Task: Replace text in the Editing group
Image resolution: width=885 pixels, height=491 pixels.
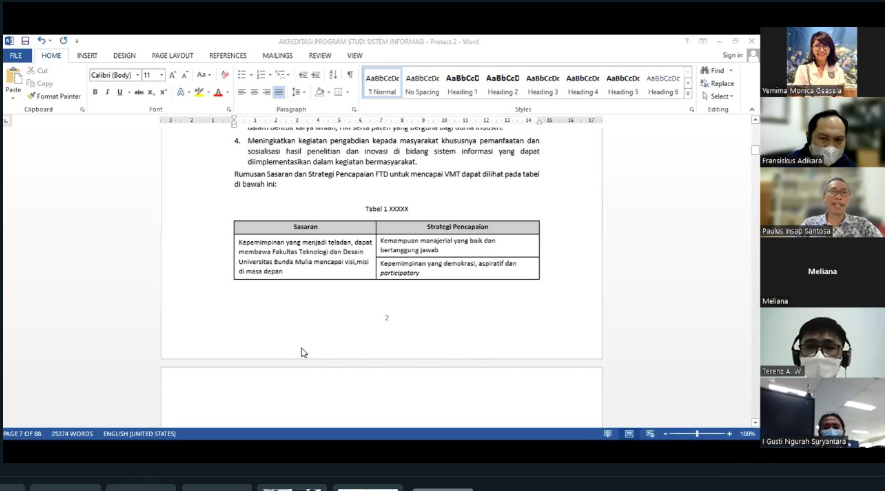Action: tap(717, 84)
